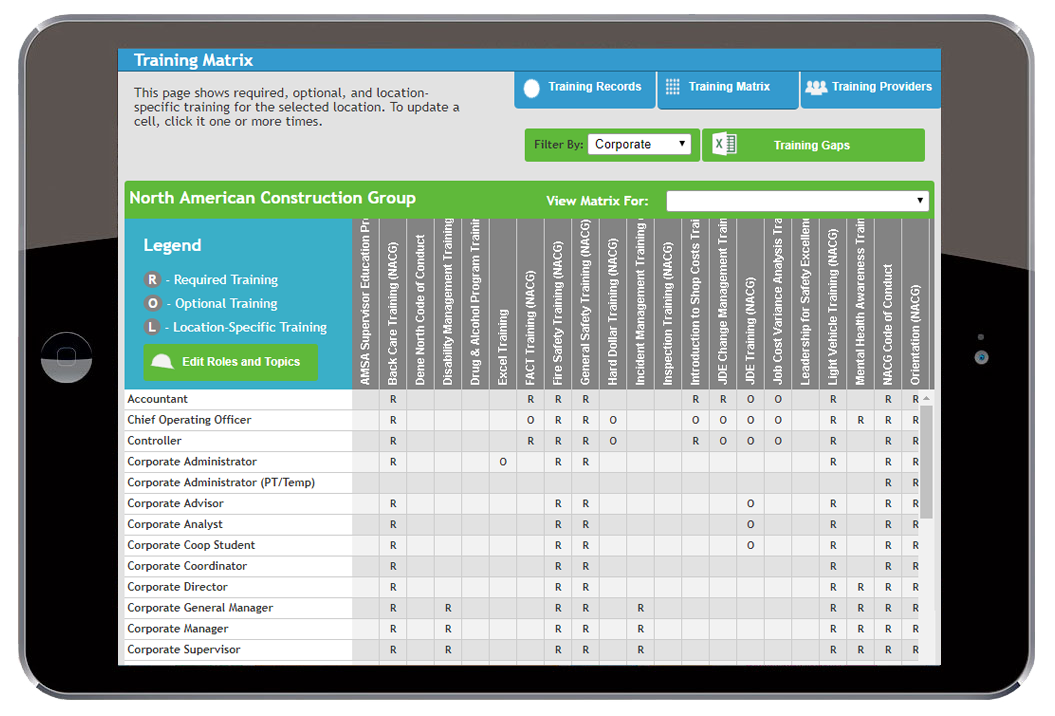Click the Training Records circle icon
Screen dimensions: 1055x716
[x=532, y=88]
